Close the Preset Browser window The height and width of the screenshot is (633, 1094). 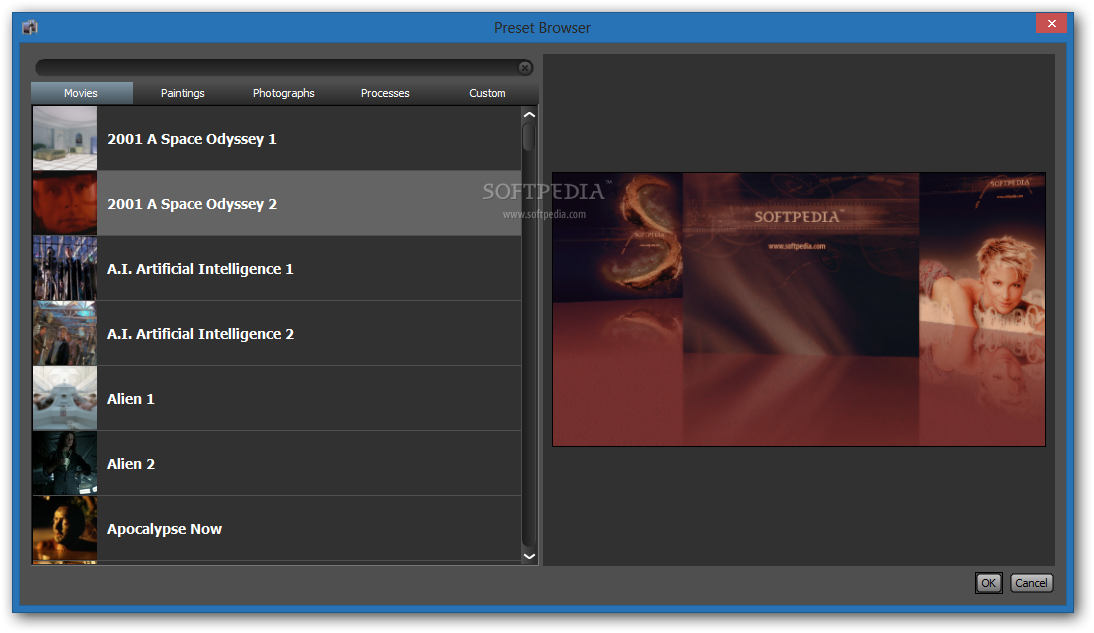tap(1051, 24)
